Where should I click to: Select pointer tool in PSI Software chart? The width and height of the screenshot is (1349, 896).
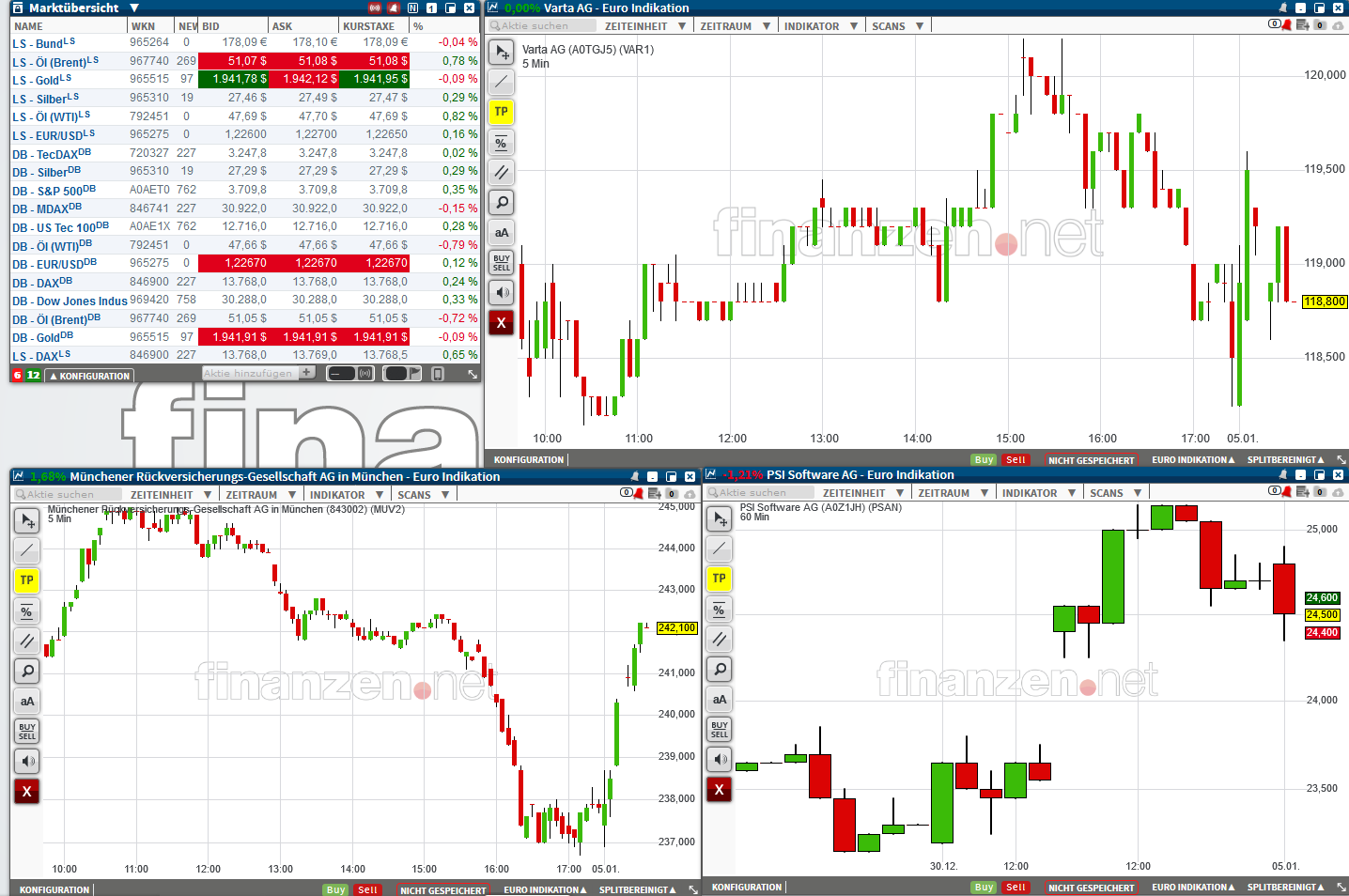click(x=720, y=518)
